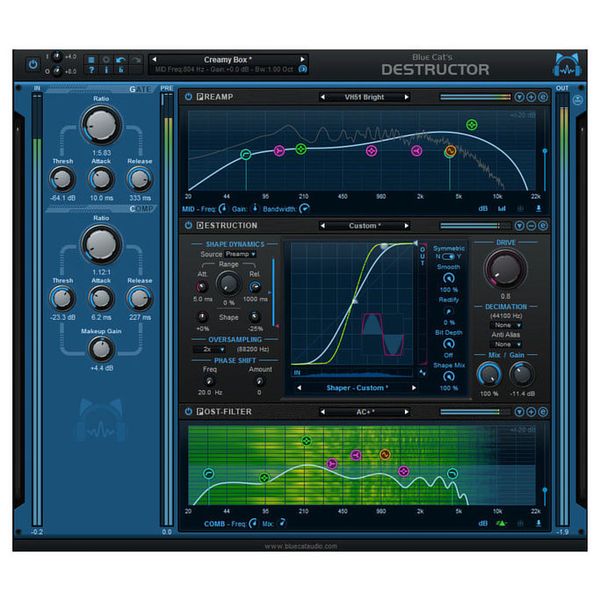Select the previous Post-Filter preset arrow
This screenshot has height=600, width=600.
point(323,412)
